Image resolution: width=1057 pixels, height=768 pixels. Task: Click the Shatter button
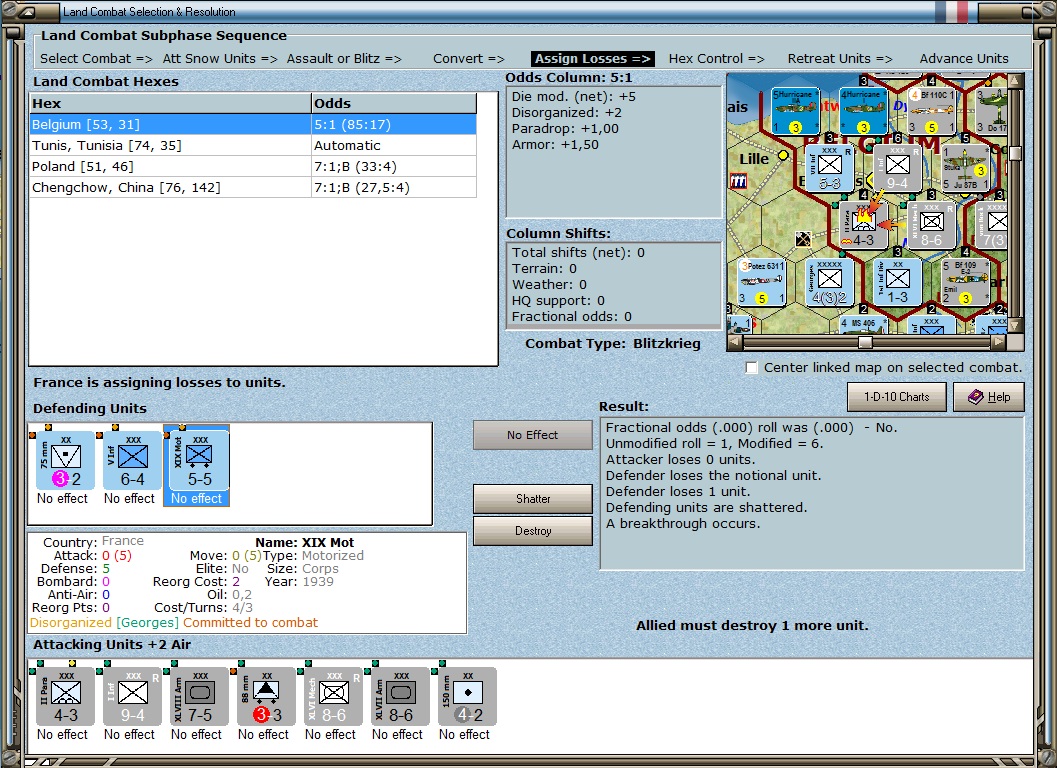(x=533, y=499)
